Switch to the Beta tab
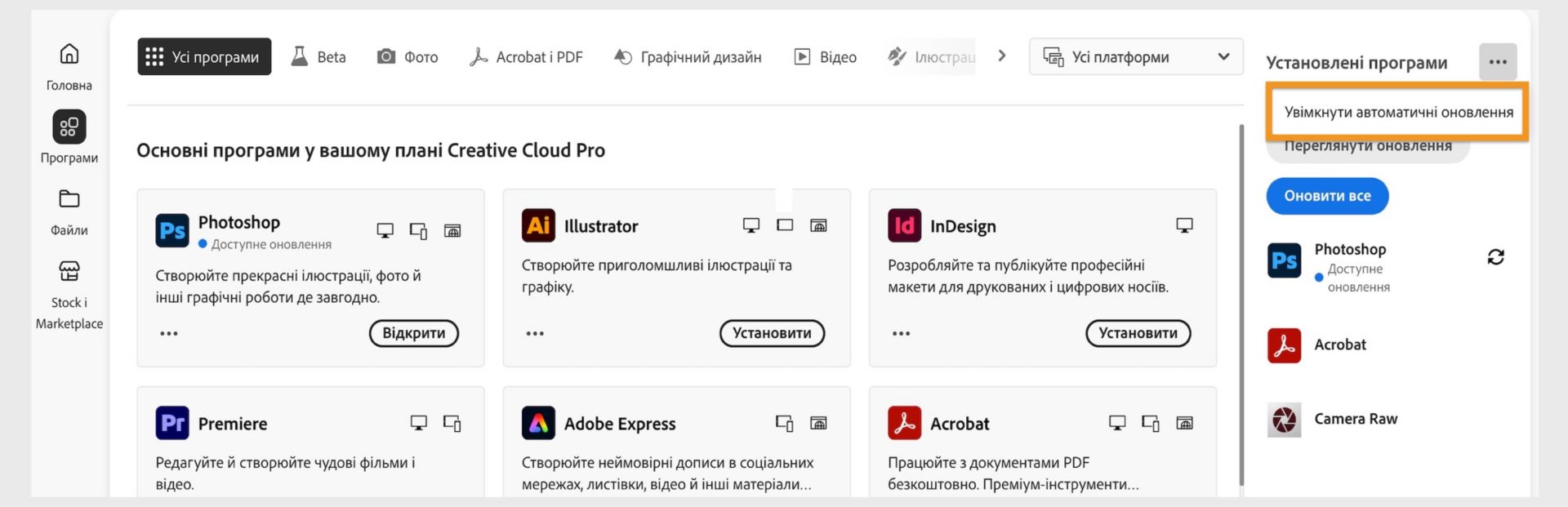Viewport: 1568px width, 507px height. (x=318, y=56)
